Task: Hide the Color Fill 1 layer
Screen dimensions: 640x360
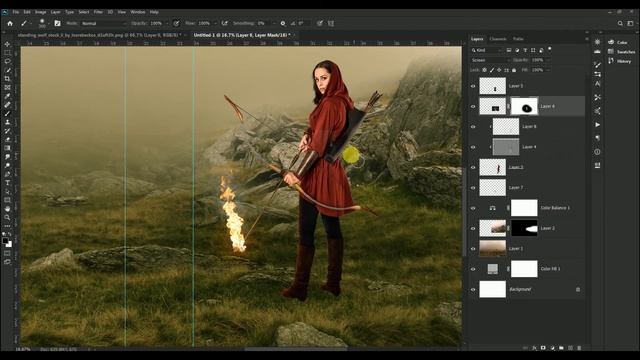Action: coord(473,269)
